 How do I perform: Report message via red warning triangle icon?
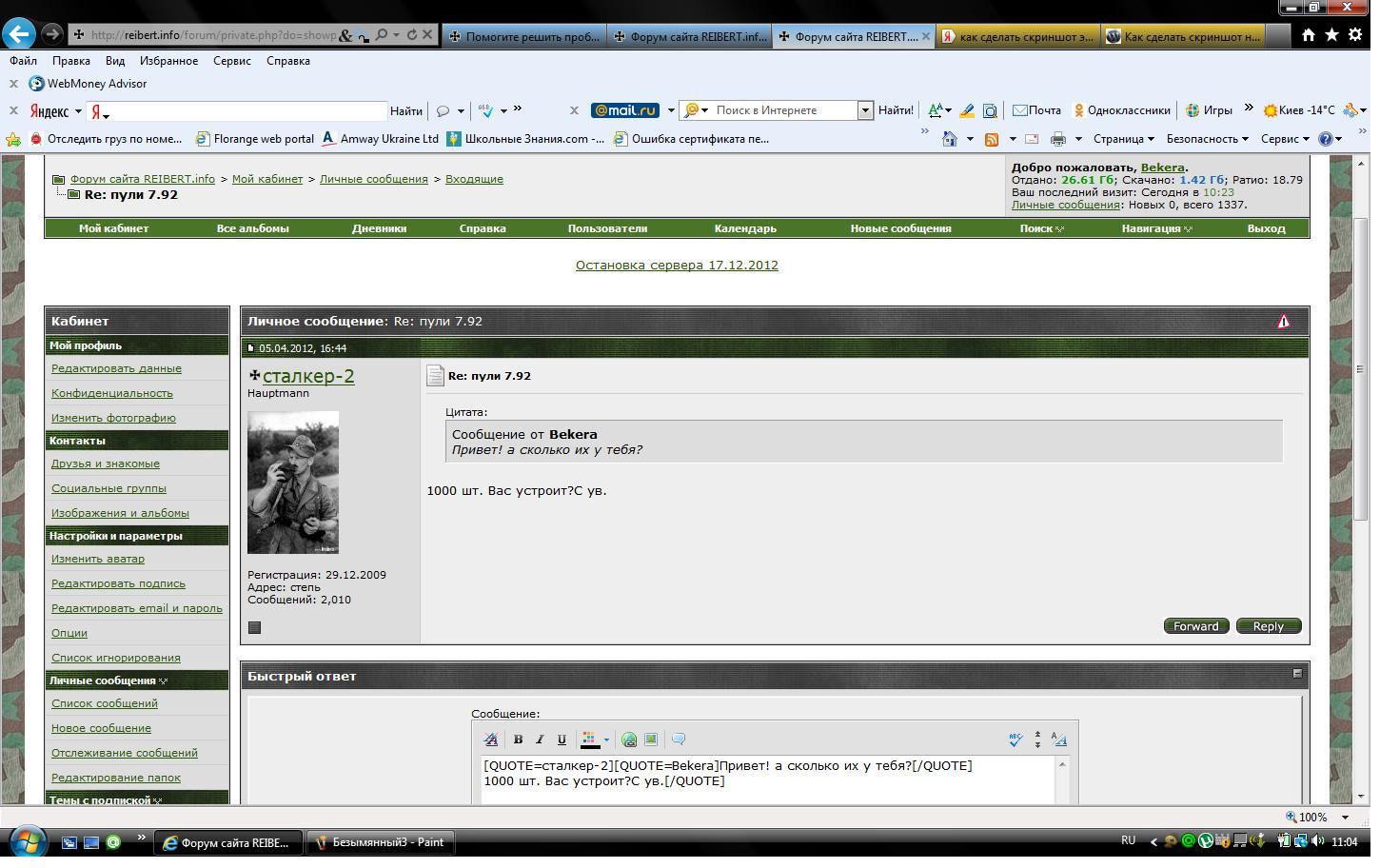[1283, 322]
